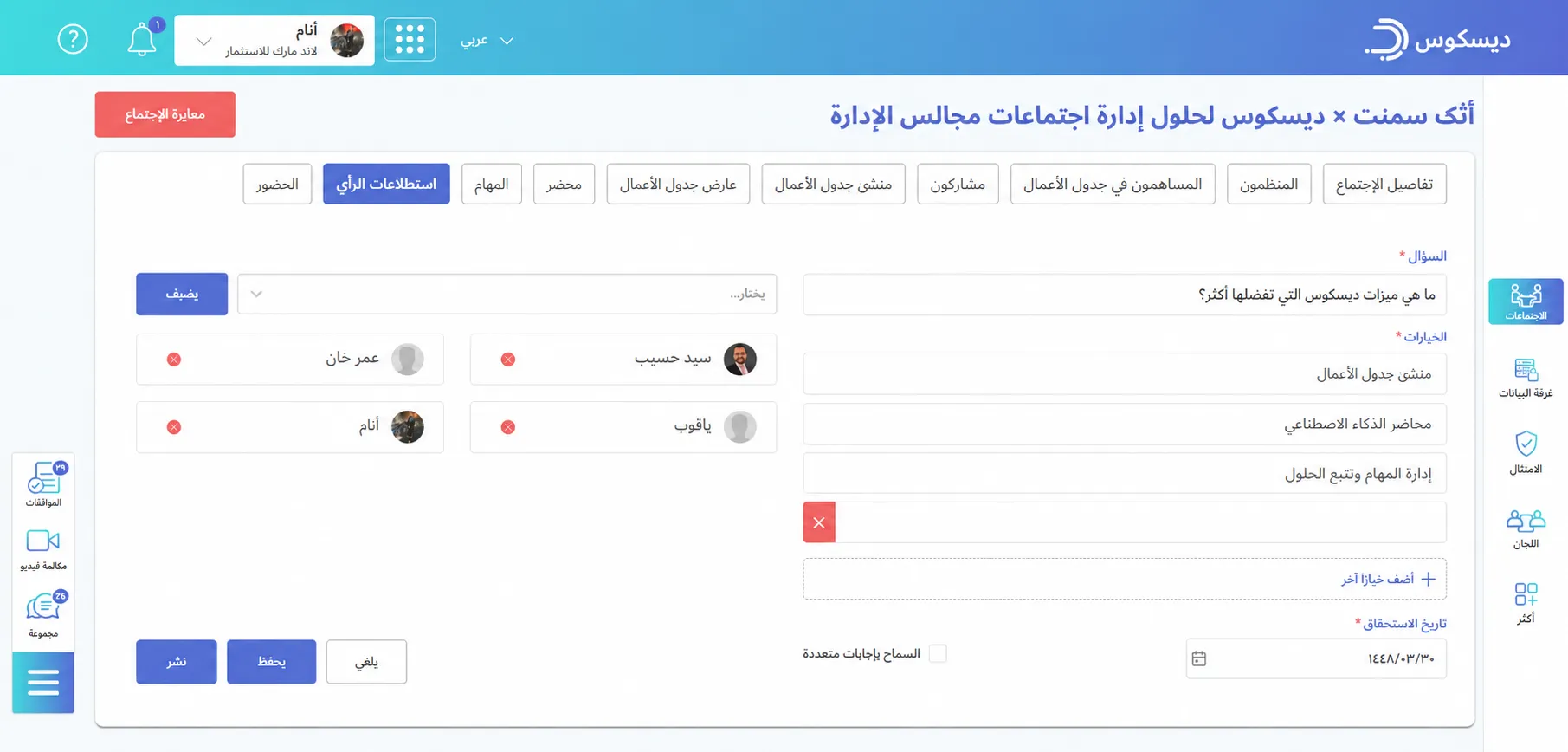Click option field إدارة المهام وتتبع الحلول
Screen dimensions: 1568x752
[x=1125, y=473]
